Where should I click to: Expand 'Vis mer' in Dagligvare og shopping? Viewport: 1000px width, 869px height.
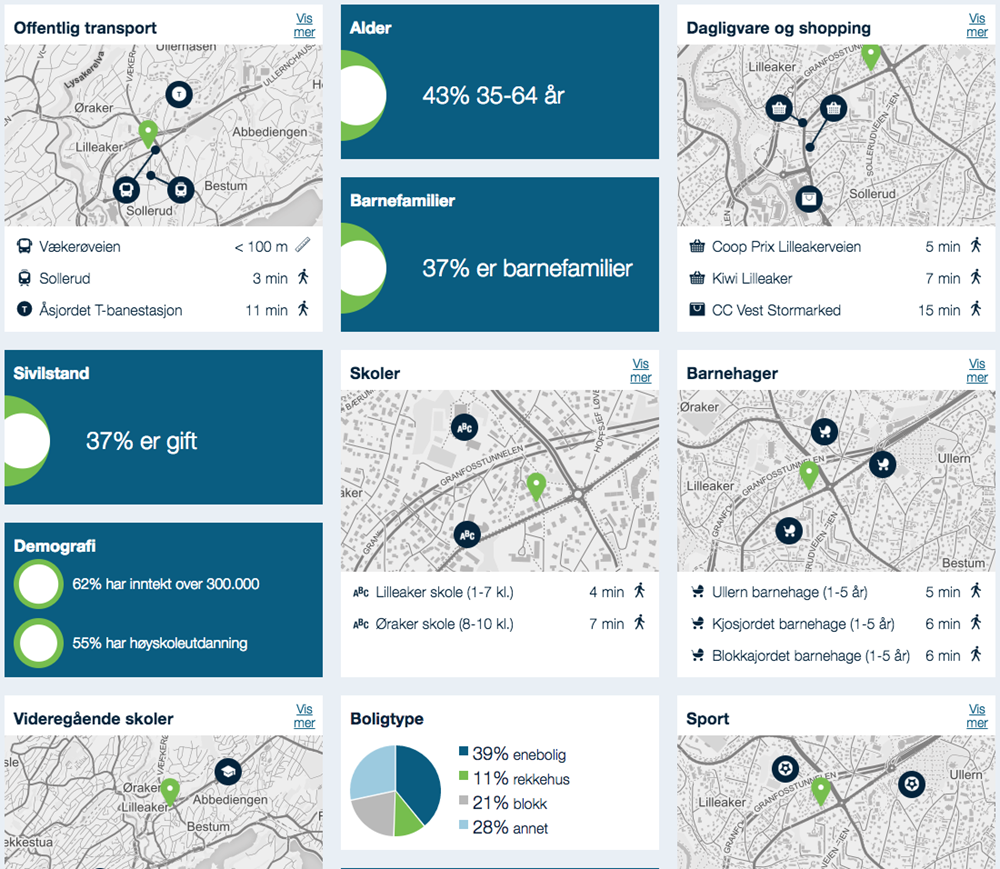977,25
